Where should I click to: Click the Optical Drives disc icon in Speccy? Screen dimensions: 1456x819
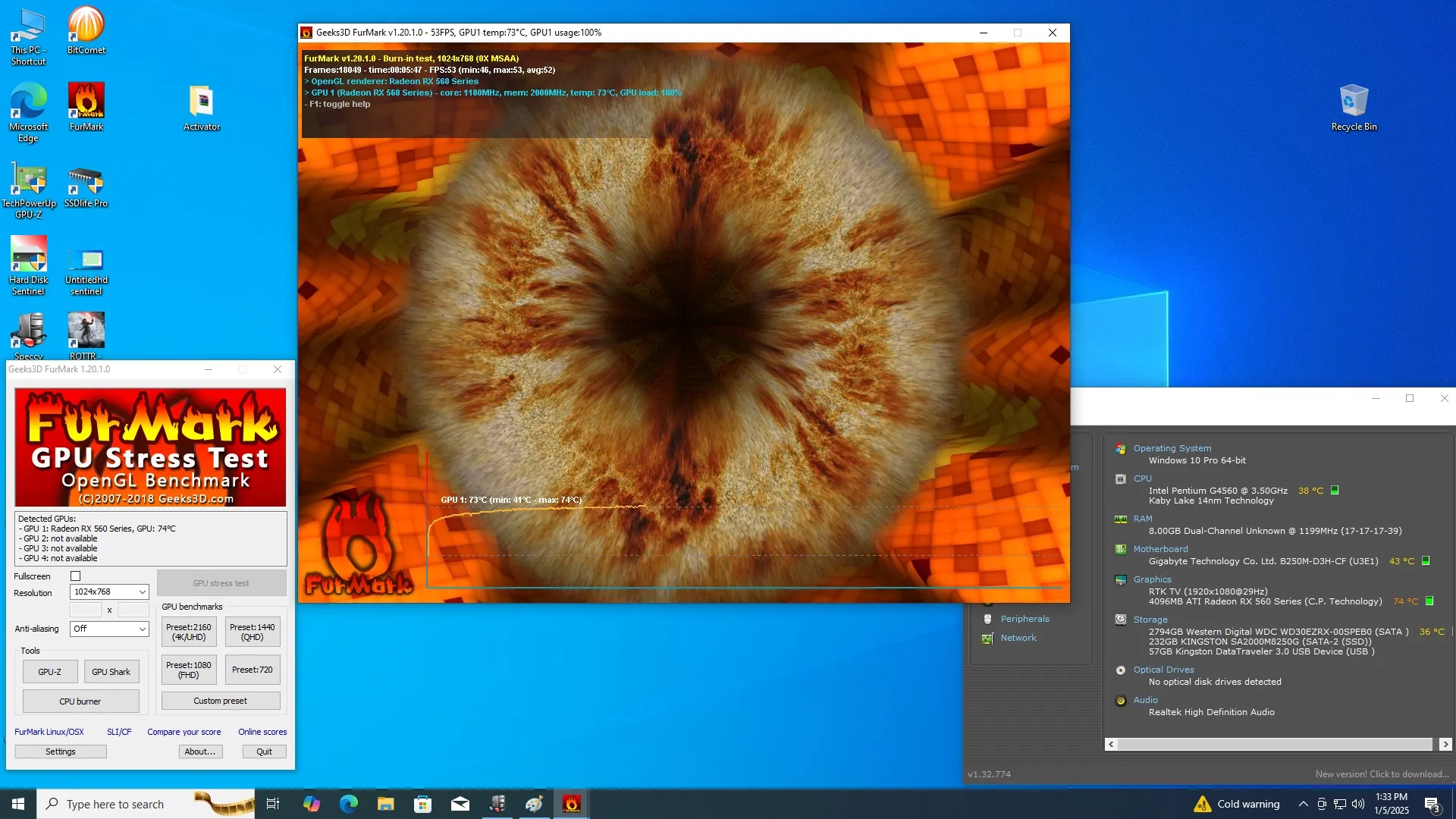[1120, 670]
